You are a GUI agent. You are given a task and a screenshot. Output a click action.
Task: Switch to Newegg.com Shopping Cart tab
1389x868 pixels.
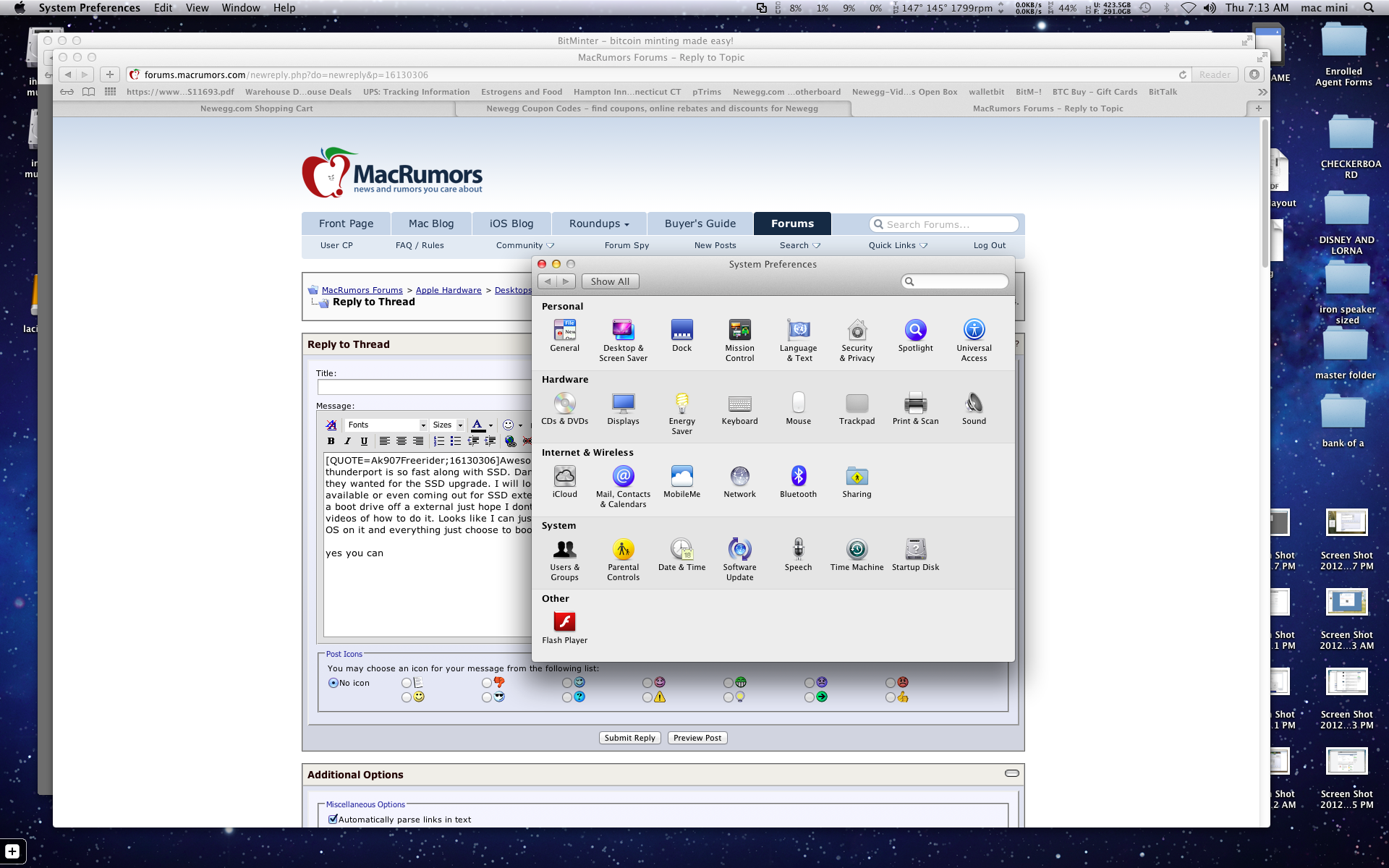[x=256, y=109]
